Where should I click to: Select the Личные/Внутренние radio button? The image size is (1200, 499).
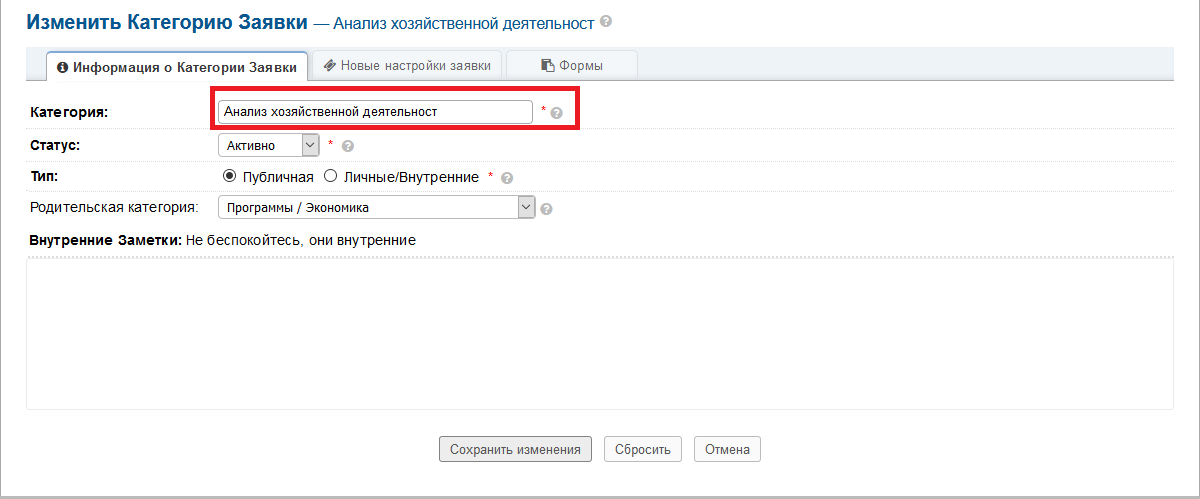pos(330,177)
